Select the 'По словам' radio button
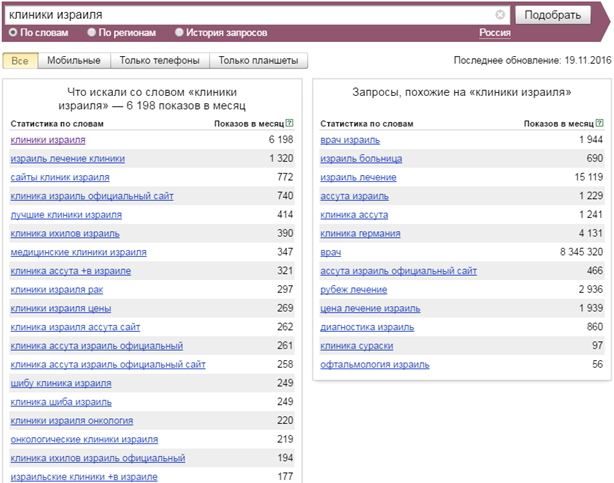This screenshot has height=483, width=614. click(x=13, y=32)
